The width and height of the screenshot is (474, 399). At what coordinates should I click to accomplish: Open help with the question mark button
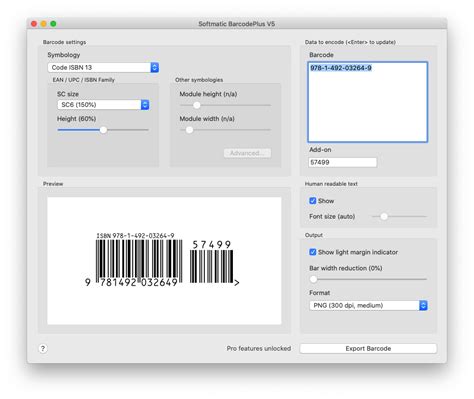point(43,348)
